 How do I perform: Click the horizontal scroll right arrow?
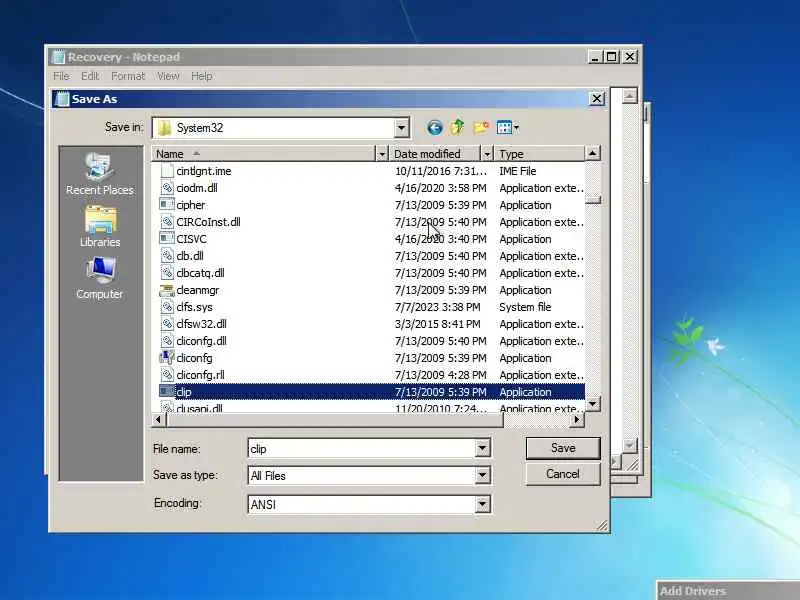(577, 419)
